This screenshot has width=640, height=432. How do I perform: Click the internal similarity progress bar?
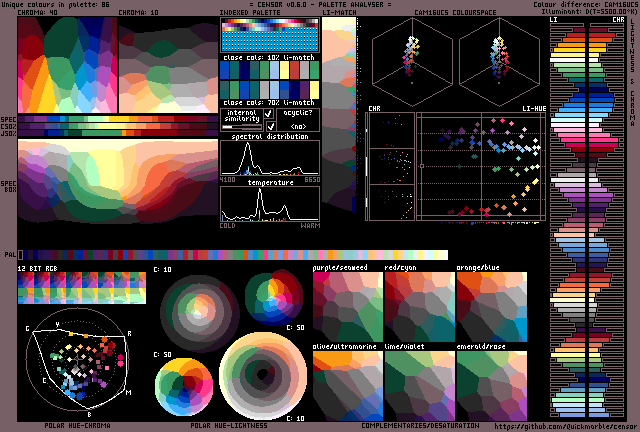pyautogui.click(x=242, y=127)
